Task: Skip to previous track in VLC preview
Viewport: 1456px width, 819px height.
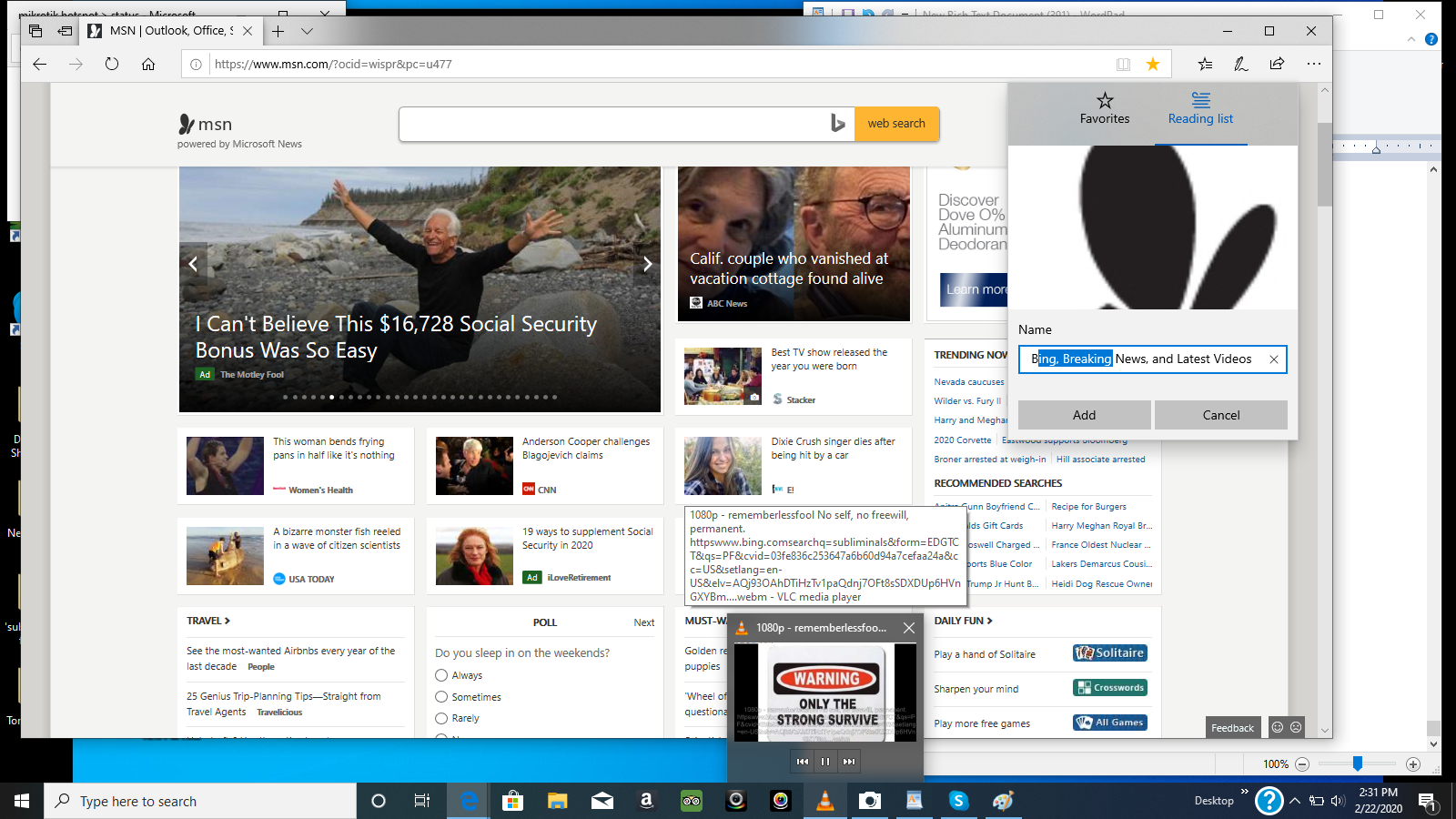Action: coord(802,762)
